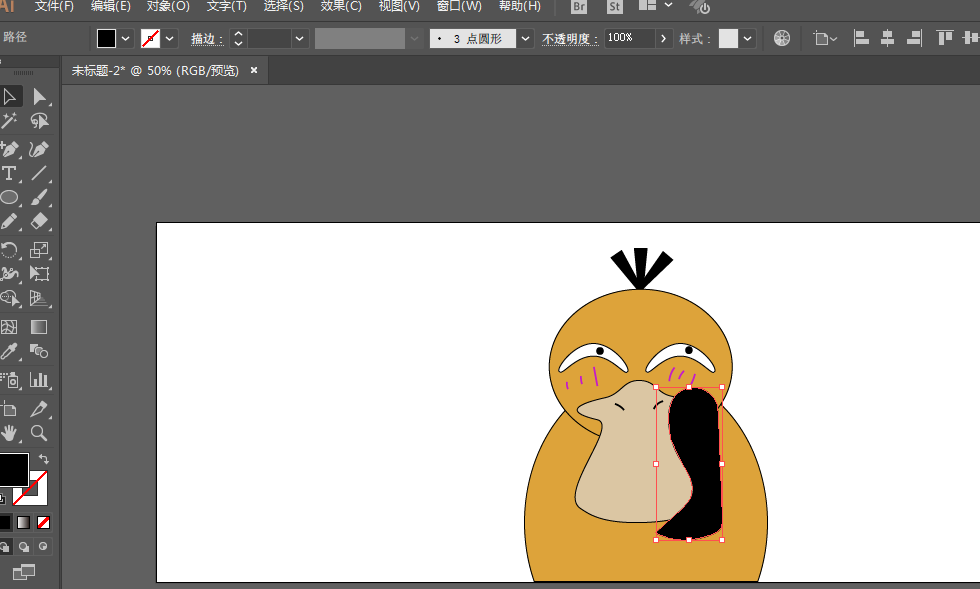Open the 窗口(W) menu
Screen dimensions: 980x589
pos(459,6)
